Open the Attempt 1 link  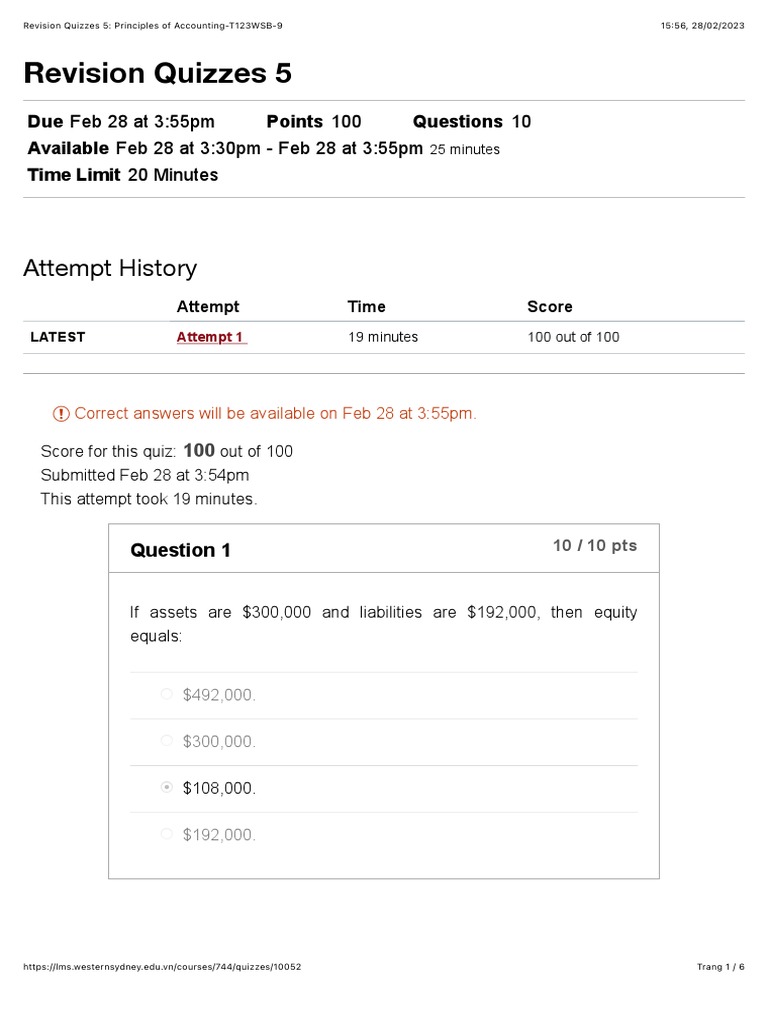(211, 337)
